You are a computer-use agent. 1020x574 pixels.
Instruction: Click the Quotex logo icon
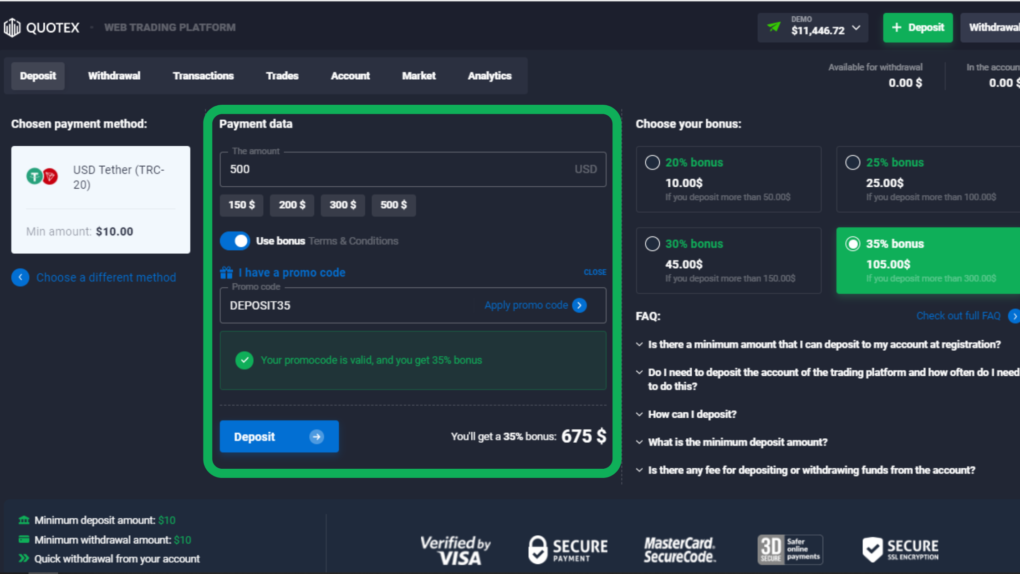tap(12, 27)
